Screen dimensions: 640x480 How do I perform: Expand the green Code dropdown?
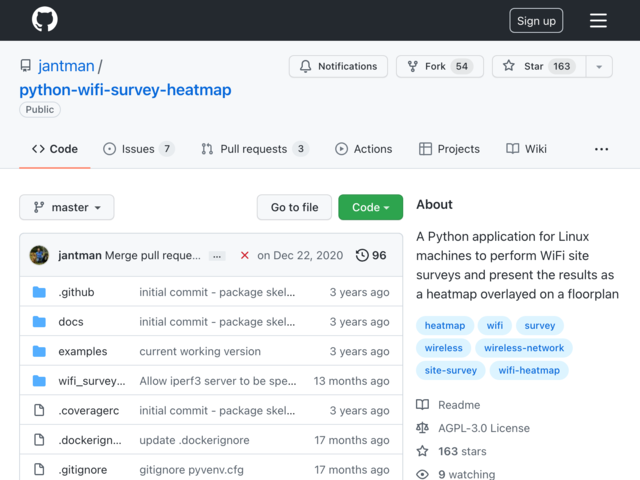(x=370, y=207)
